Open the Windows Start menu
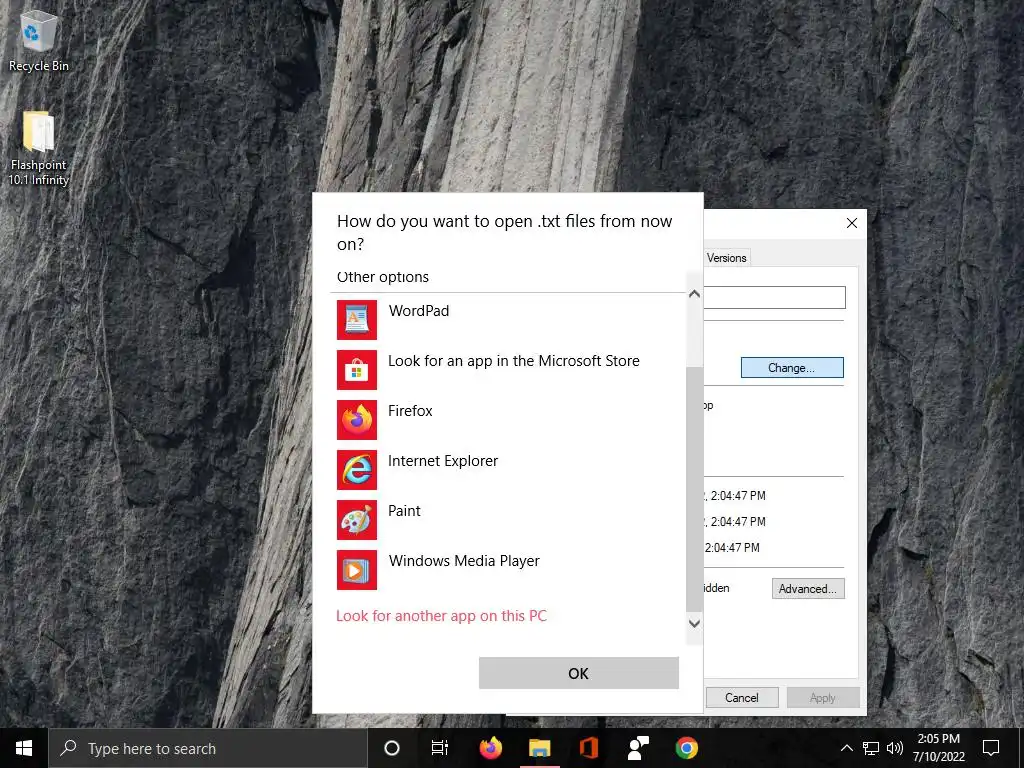1024x768 pixels. 24,748
